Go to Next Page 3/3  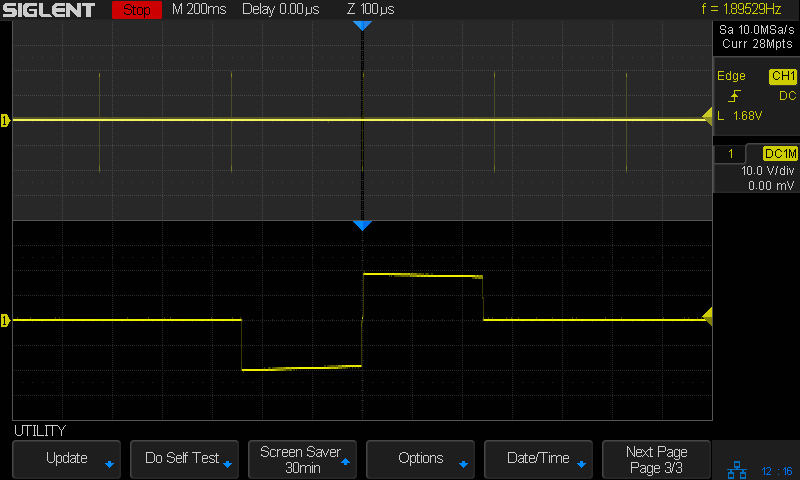tap(656, 459)
